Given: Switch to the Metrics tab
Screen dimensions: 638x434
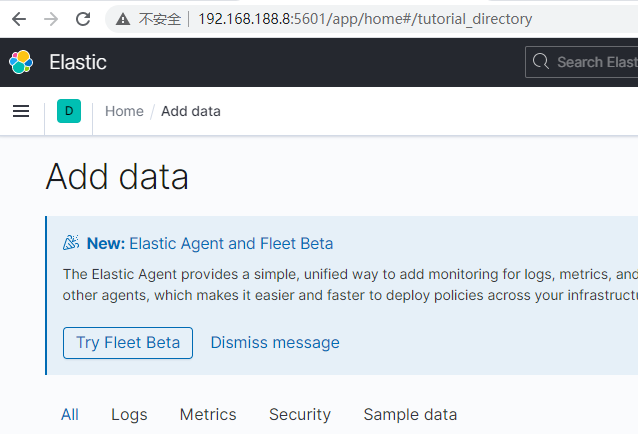Looking at the screenshot, I should (208, 414).
